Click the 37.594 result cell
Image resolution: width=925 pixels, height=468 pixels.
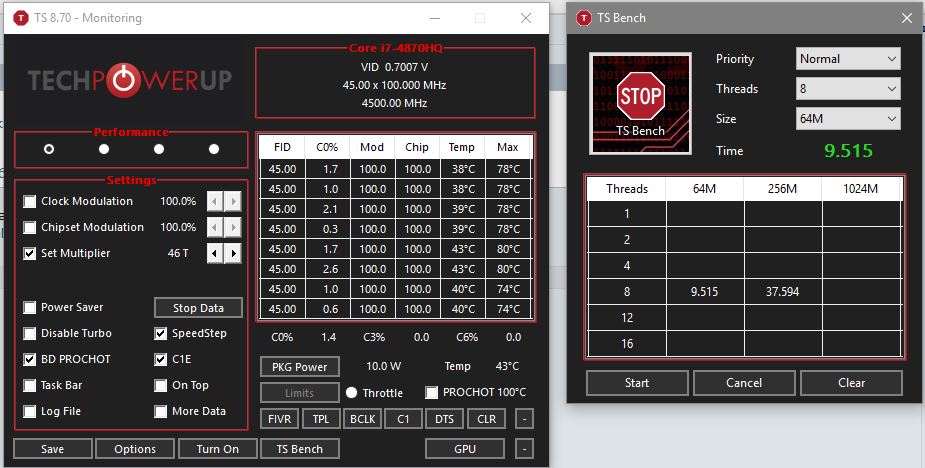(x=783, y=292)
